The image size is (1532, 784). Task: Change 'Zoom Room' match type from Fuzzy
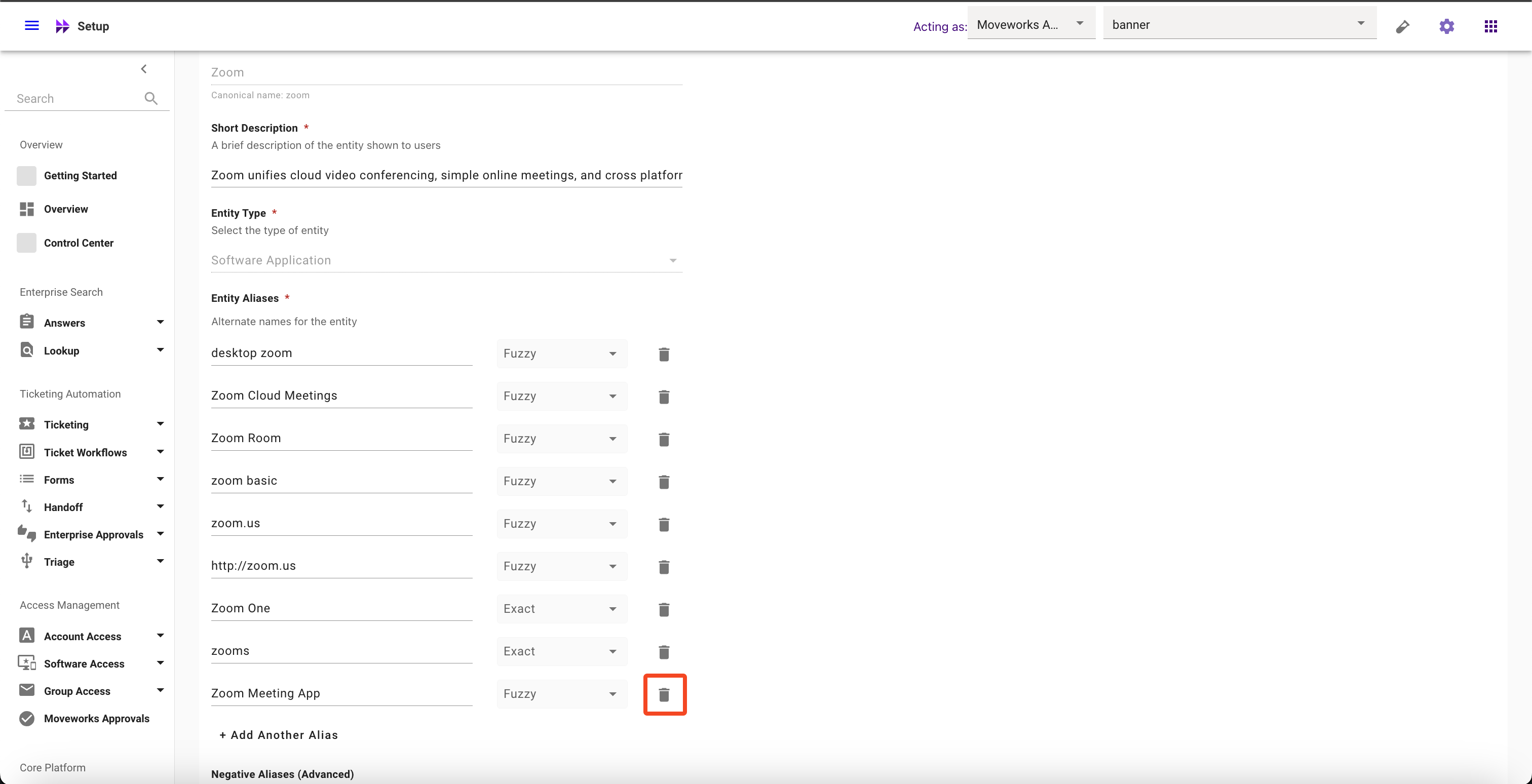tap(561, 439)
